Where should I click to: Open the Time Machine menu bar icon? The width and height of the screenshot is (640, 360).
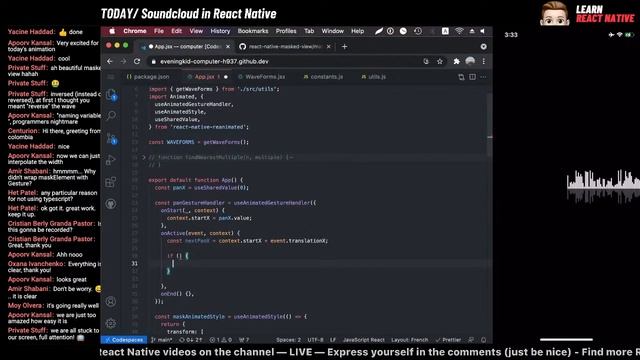tap(418, 31)
